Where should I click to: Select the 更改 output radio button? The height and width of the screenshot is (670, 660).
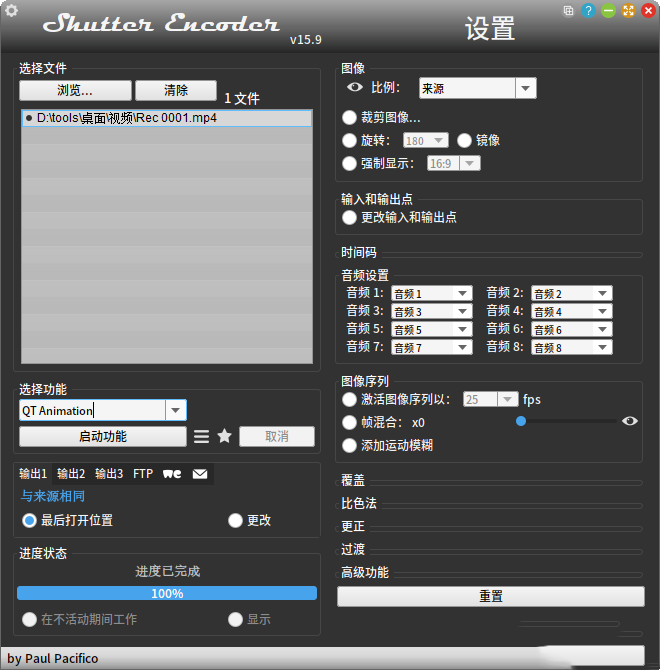[x=235, y=520]
